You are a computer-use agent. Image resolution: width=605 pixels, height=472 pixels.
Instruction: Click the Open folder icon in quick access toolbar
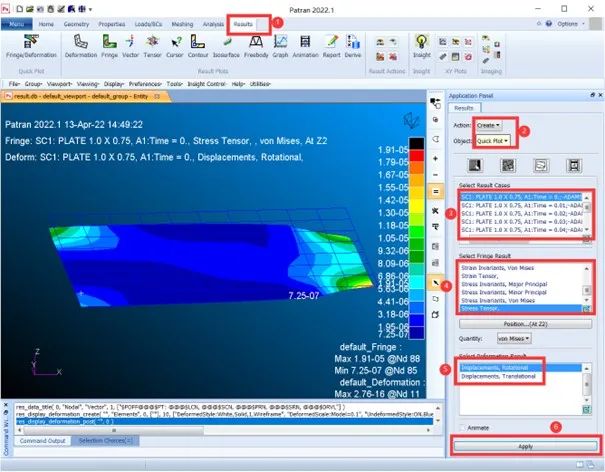[x=30, y=9]
